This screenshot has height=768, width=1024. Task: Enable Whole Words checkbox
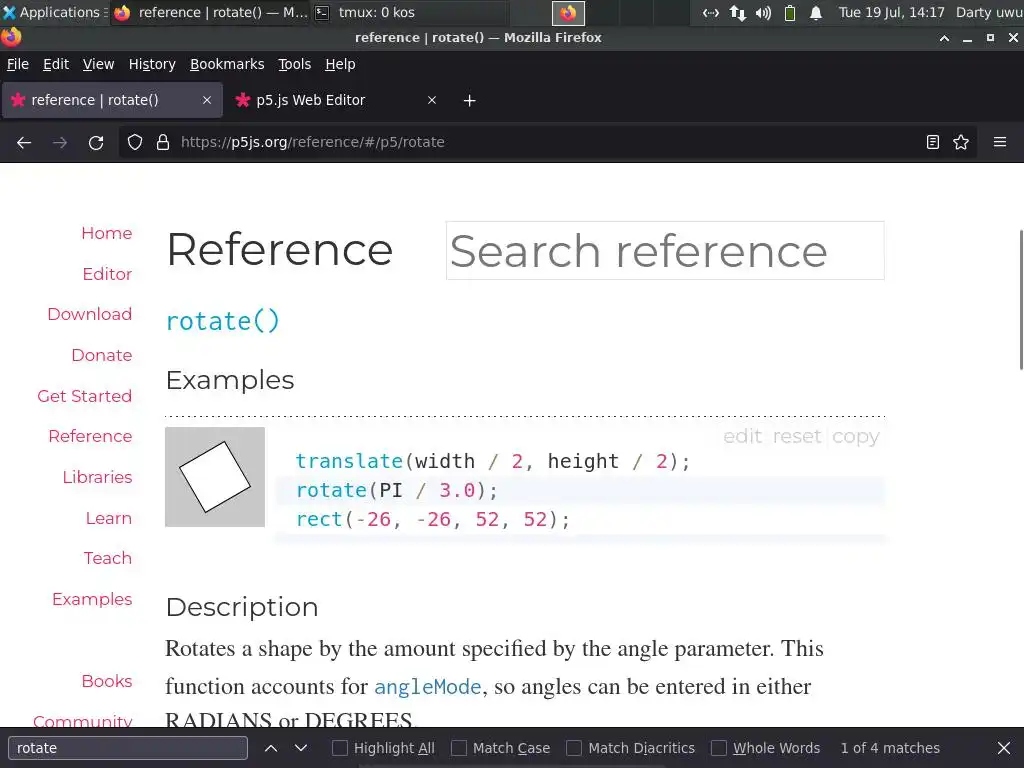718,748
